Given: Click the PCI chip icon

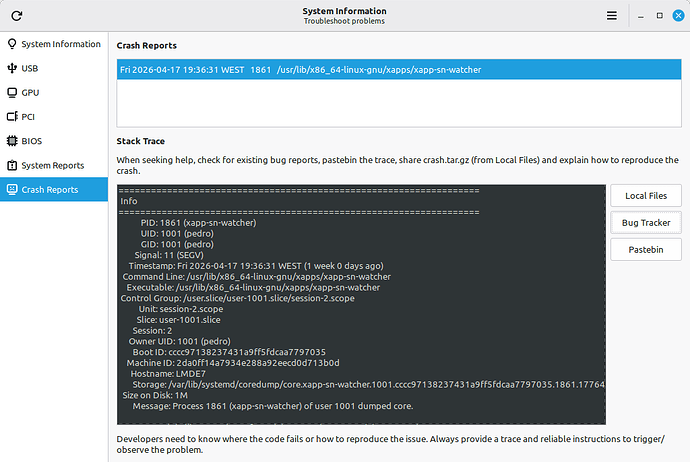Looking at the screenshot, I should tap(12, 116).
